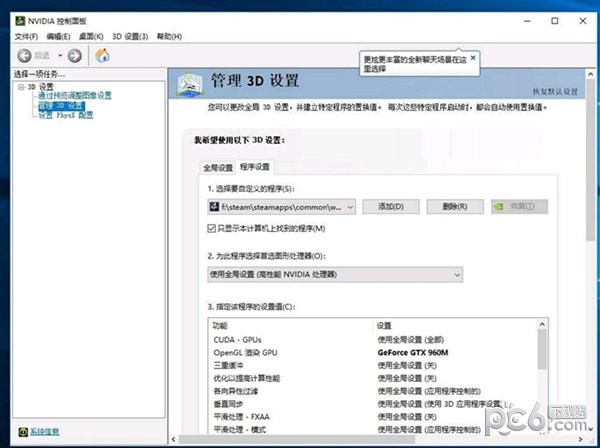600x448 pixels.
Task: Click horizontal scrollbar right arrow
Action: click(x=580, y=439)
